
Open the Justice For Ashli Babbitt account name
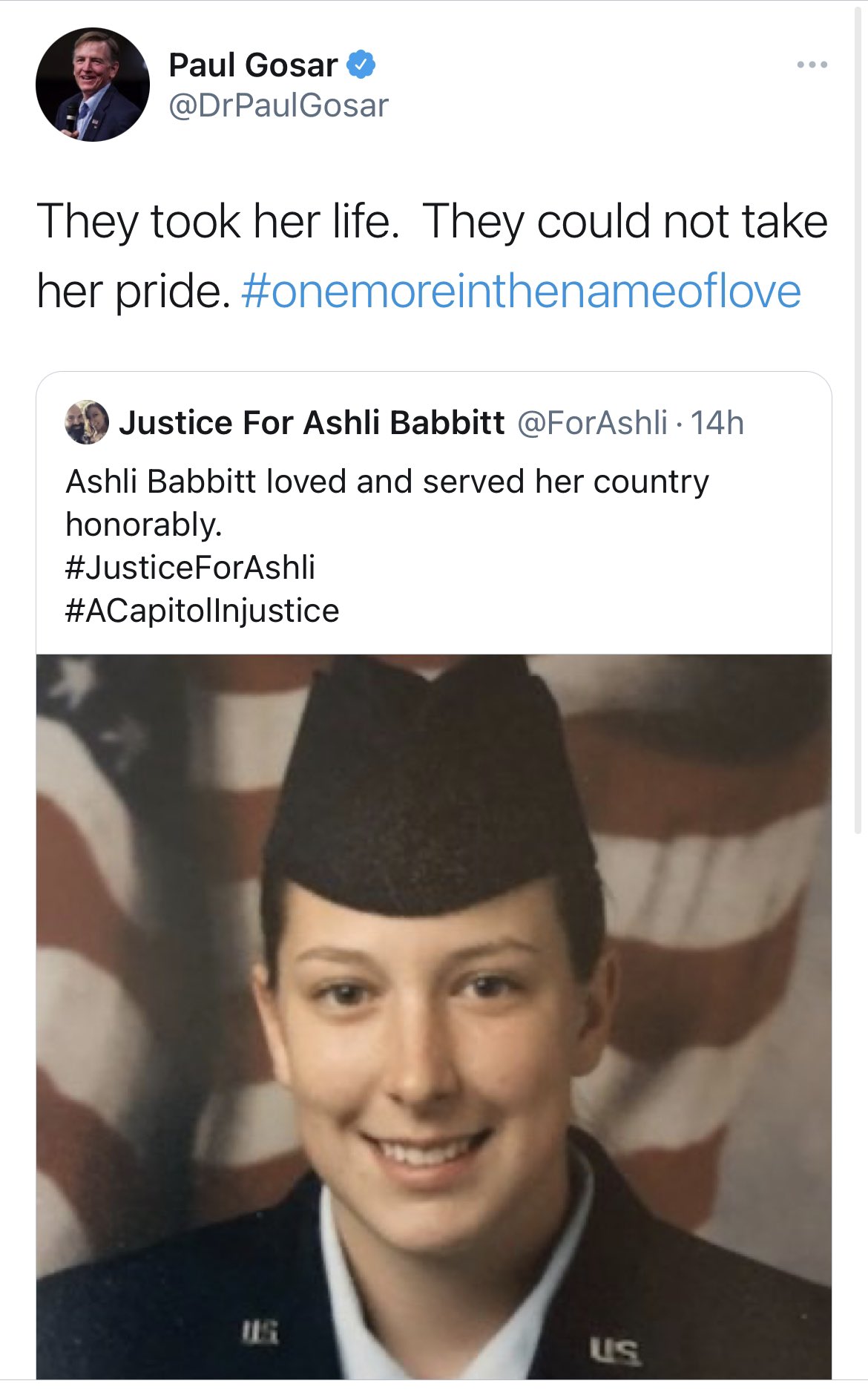pyautogui.click(x=312, y=423)
